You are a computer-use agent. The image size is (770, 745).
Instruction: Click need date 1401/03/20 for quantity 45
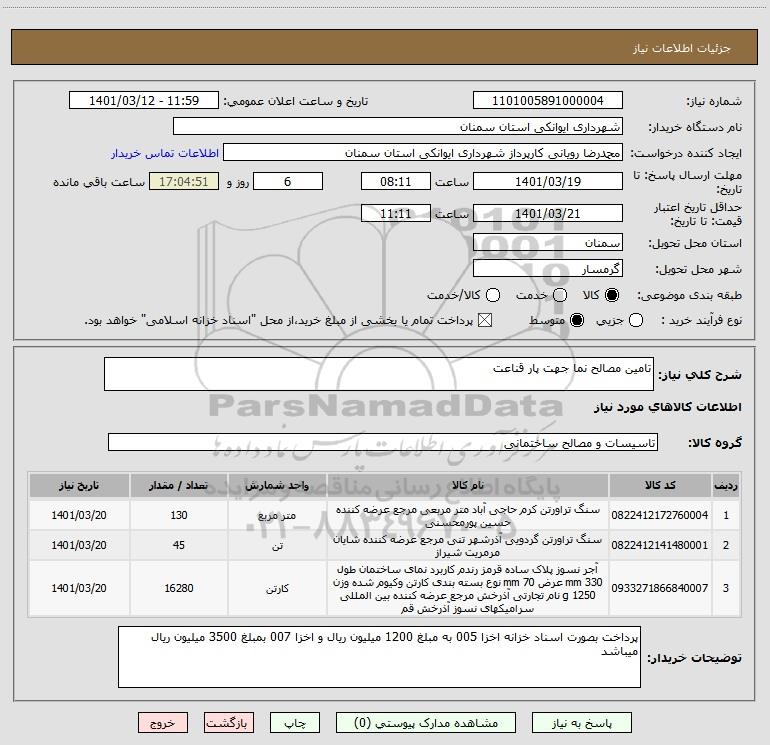79,545
